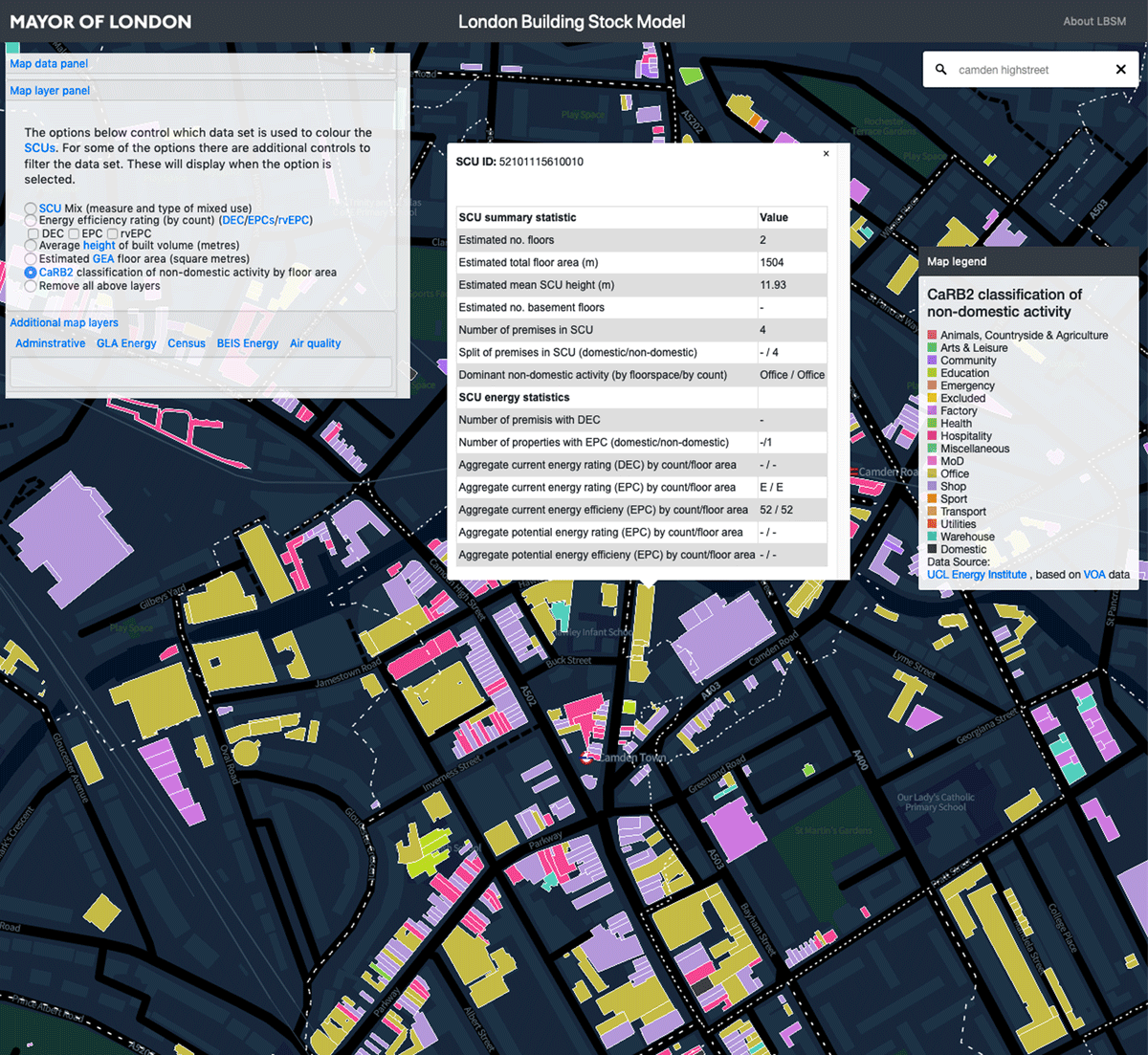Image resolution: width=1148 pixels, height=1055 pixels.
Task: Choose Remove all above layers option
Action: pyautogui.click(x=31, y=286)
